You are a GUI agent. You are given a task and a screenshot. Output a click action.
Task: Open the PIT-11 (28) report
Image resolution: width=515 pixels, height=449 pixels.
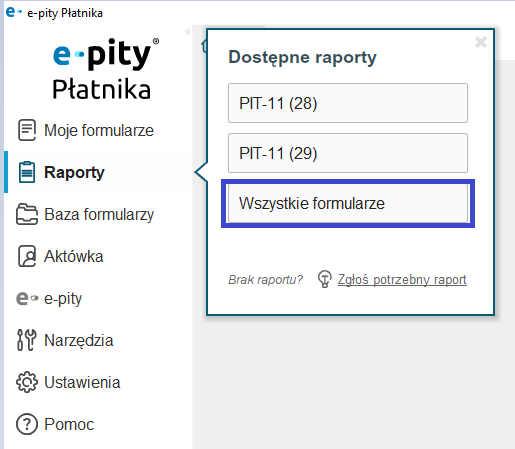[348, 103]
